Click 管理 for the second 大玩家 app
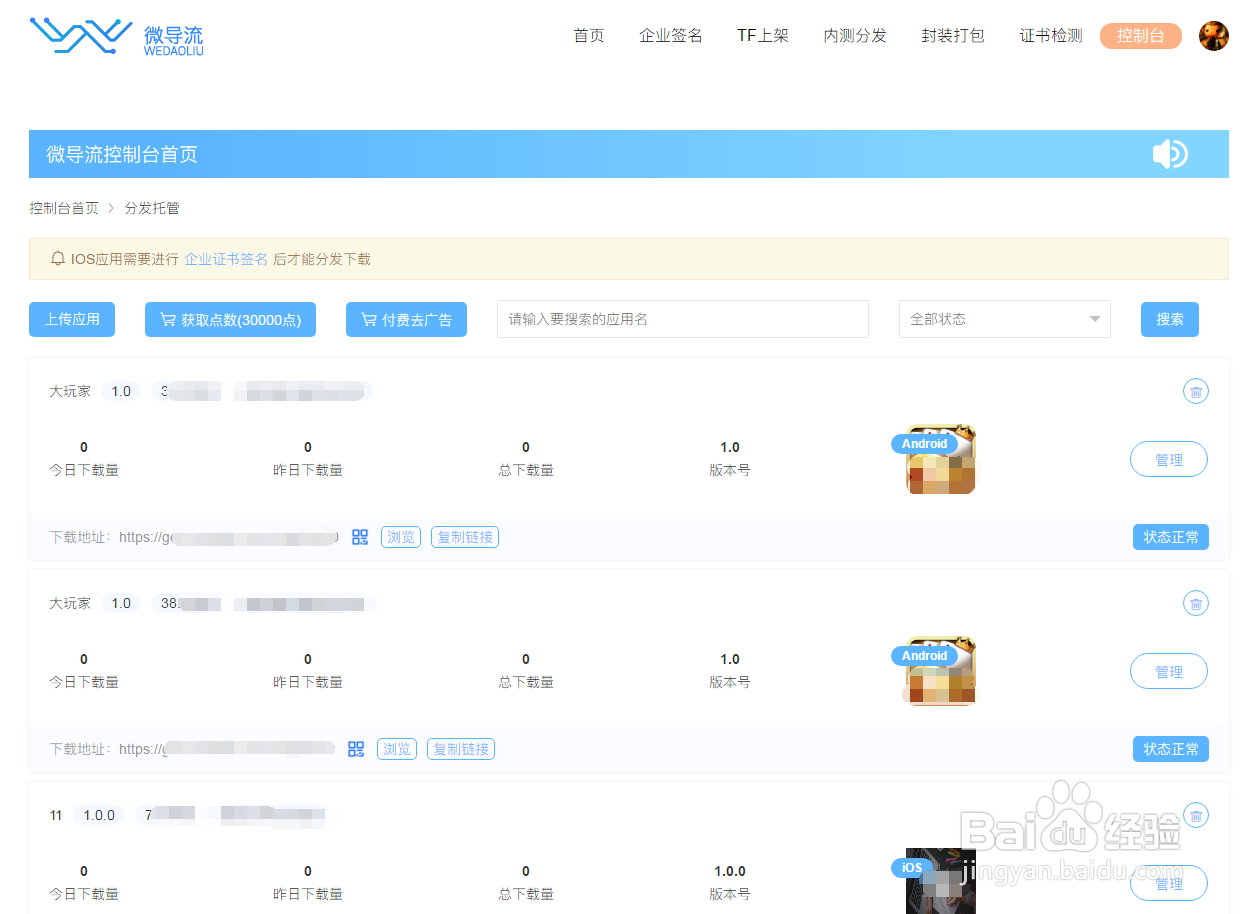The width and height of the screenshot is (1251, 914). (x=1169, y=672)
